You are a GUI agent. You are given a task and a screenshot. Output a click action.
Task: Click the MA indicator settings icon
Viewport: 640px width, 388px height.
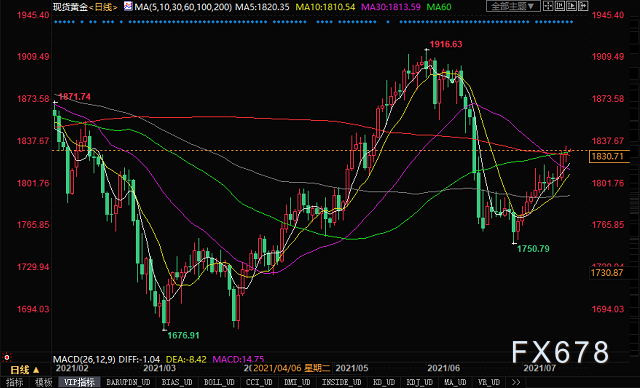pyautogui.click(x=128, y=6)
